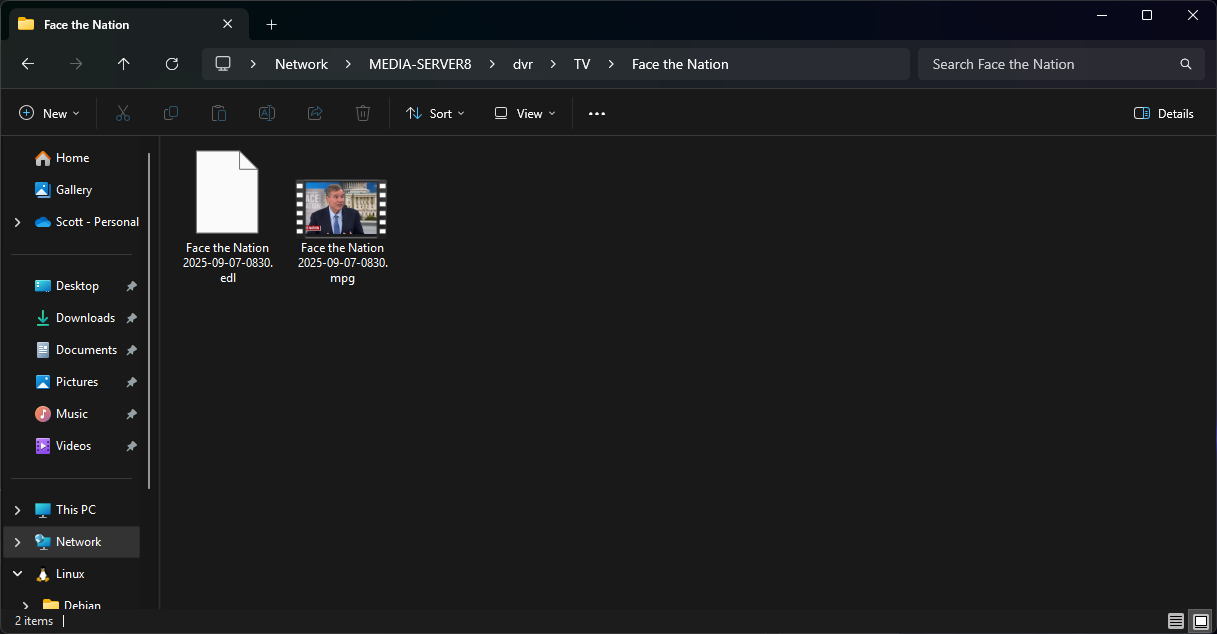
Task: Click the Share icon in the toolbar
Action: click(314, 113)
